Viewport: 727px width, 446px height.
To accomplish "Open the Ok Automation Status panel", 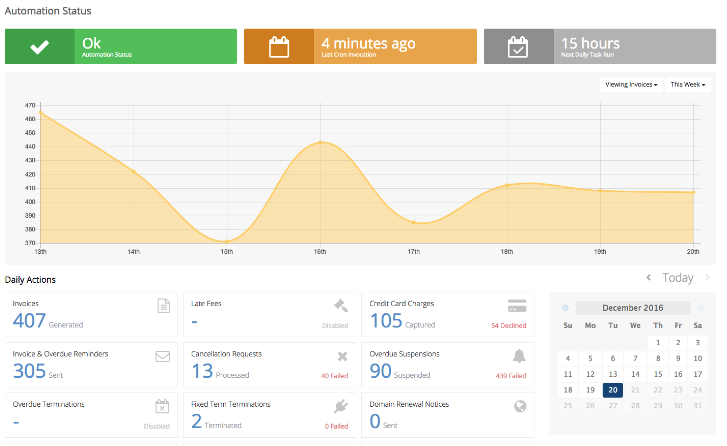I will [x=121, y=46].
